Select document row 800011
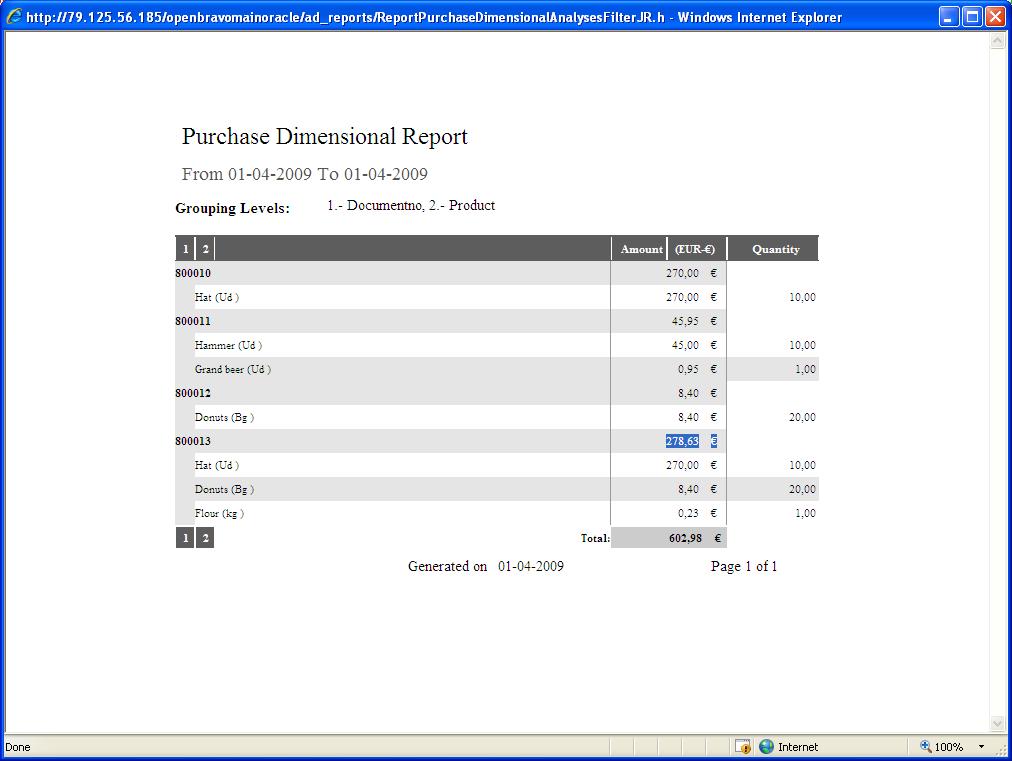1012x761 pixels. (193, 321)
